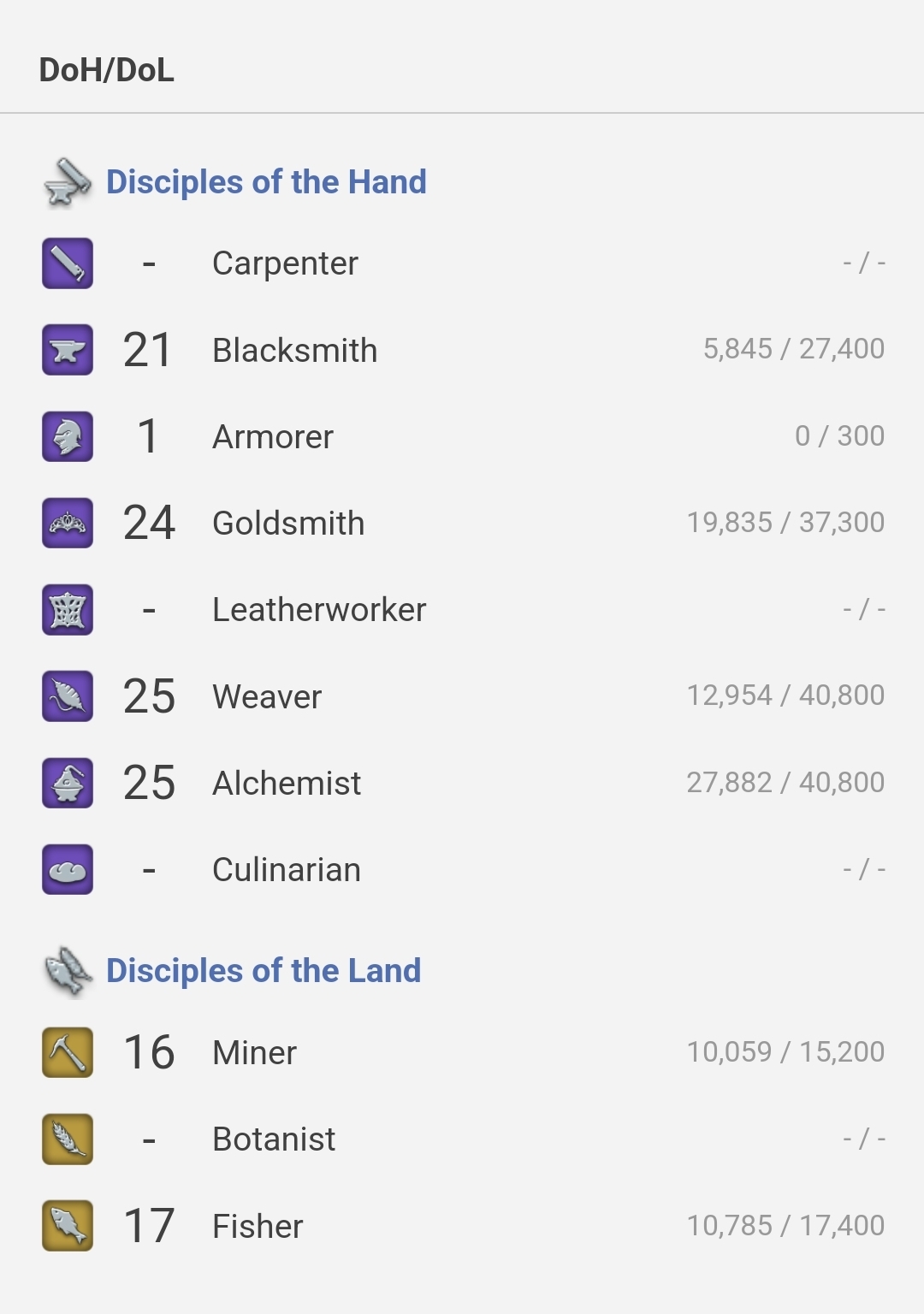Click the Goldsmith tiara icon

pos(68,523)
